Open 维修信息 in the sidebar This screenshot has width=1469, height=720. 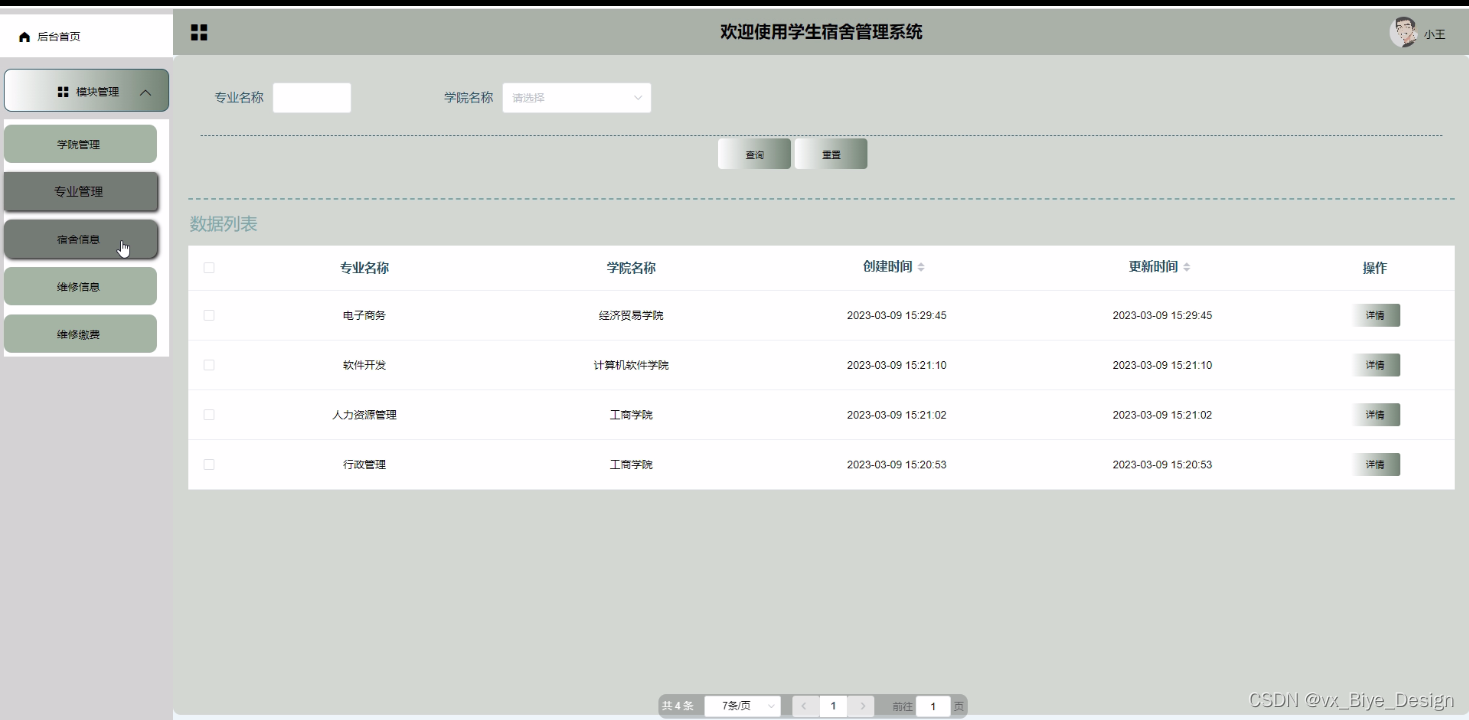[x=80, y=287]
